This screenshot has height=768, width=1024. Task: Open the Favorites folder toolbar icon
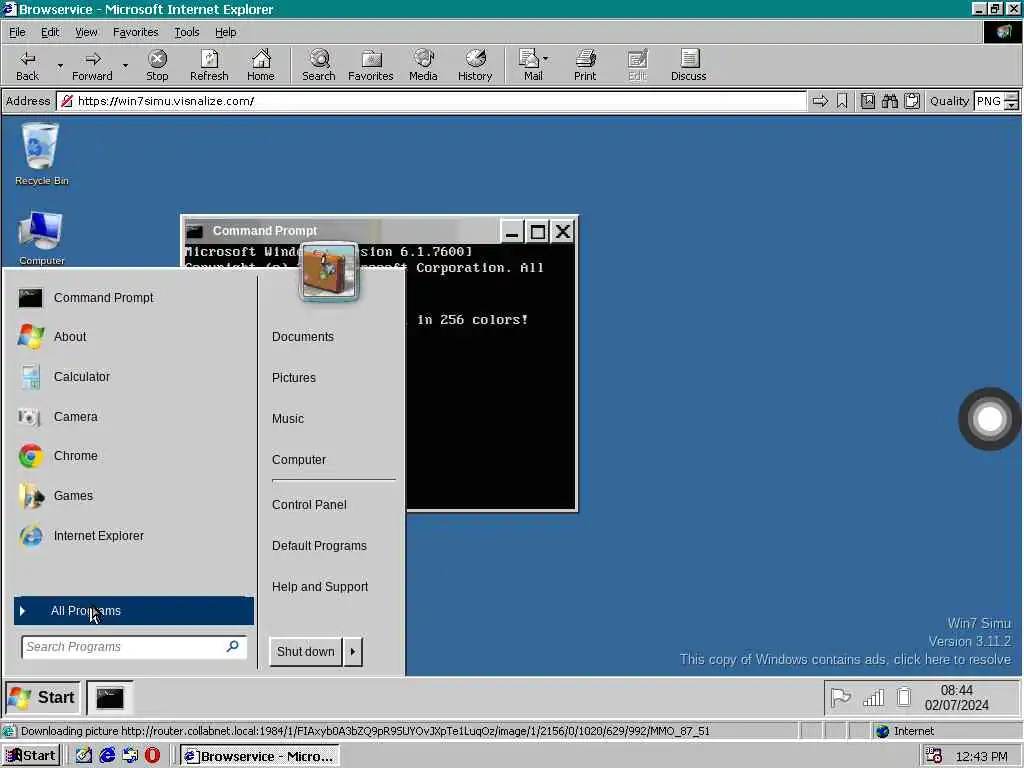[371, 65]
